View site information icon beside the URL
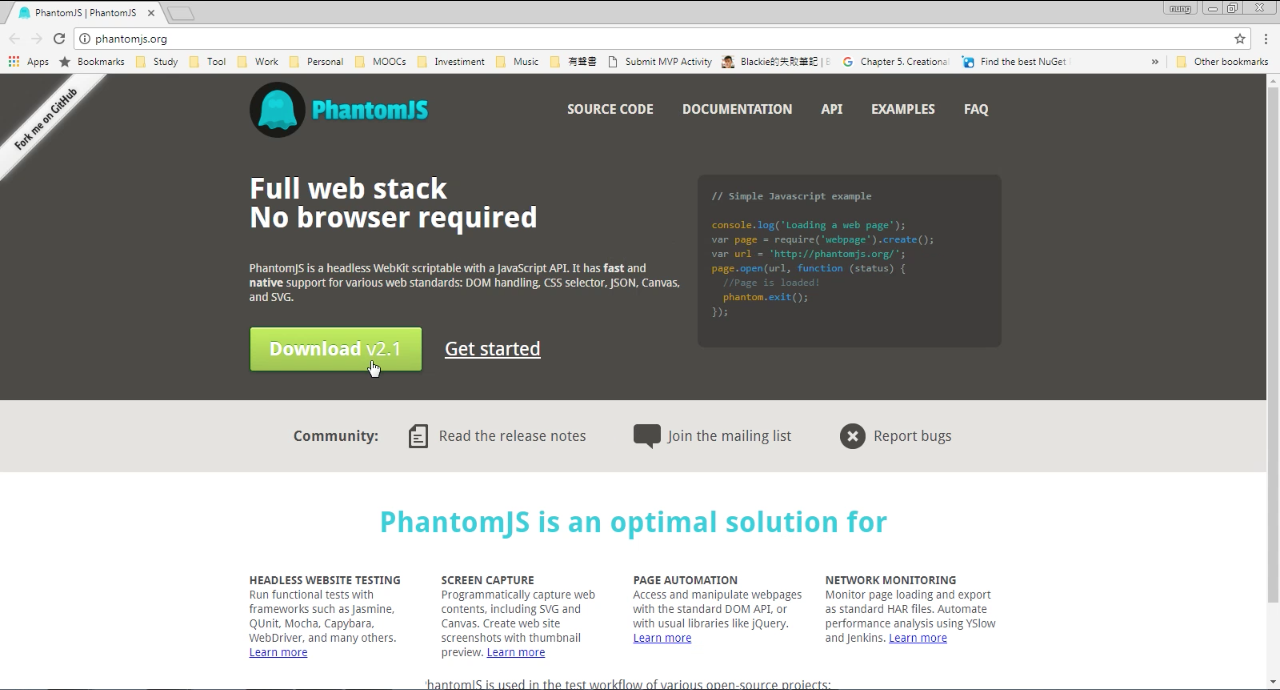 click(x=85, y=39)
